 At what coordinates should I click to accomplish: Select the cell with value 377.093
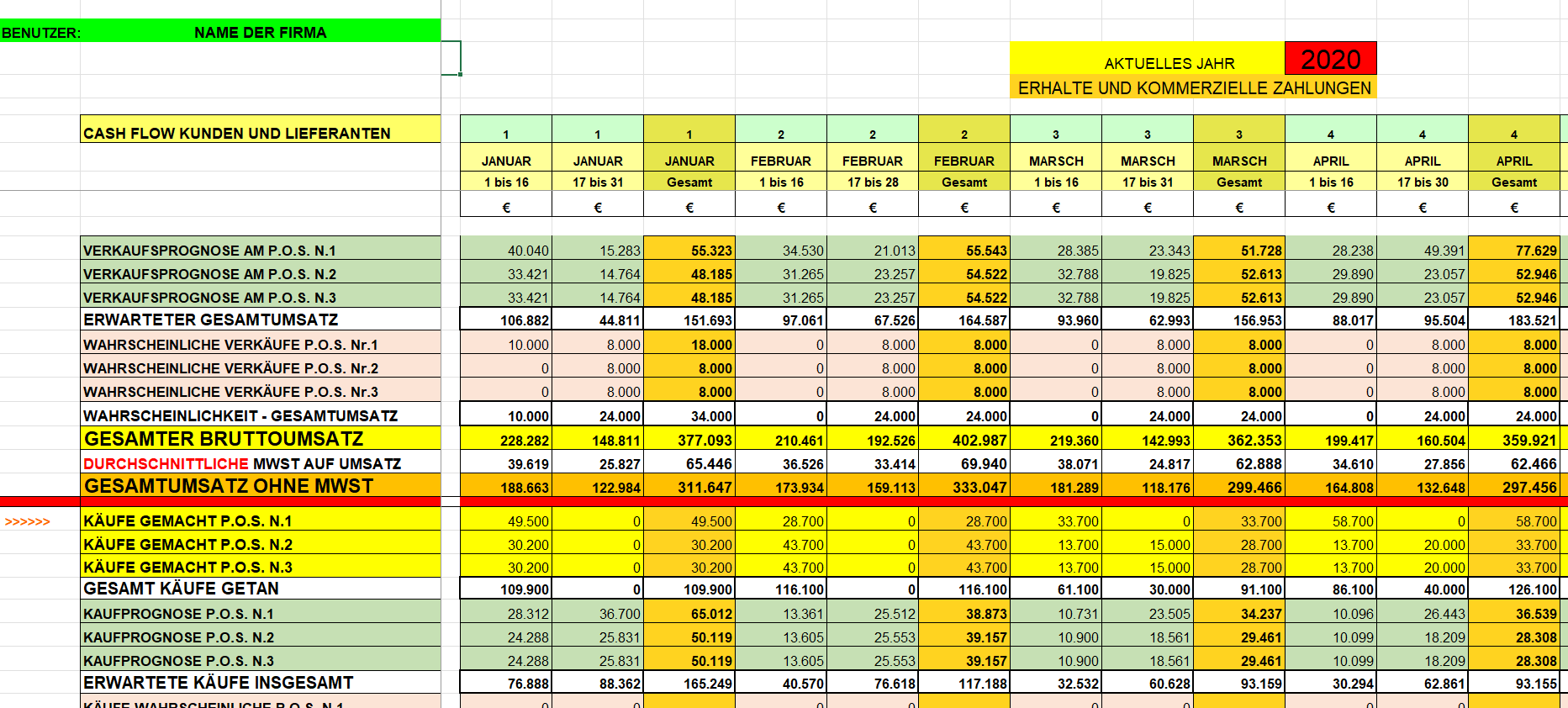point(689,440)
